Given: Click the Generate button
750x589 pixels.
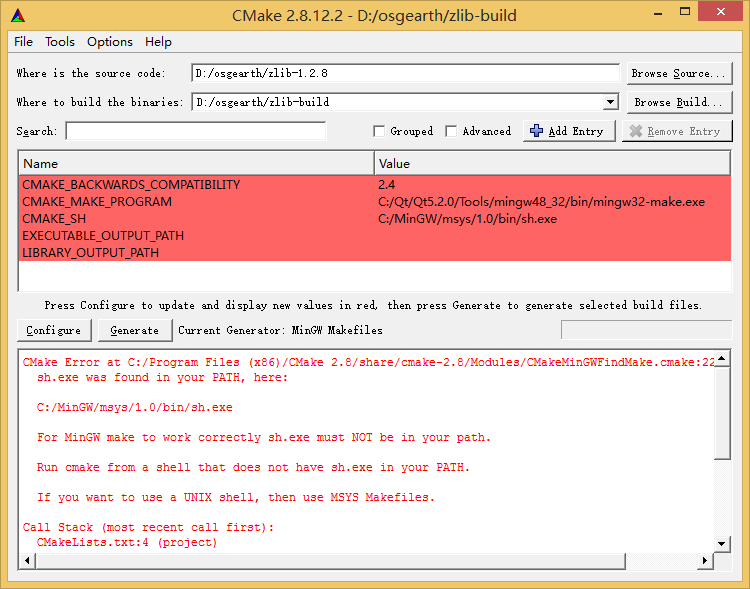Looking at the screenshot, I should (135, 330).
